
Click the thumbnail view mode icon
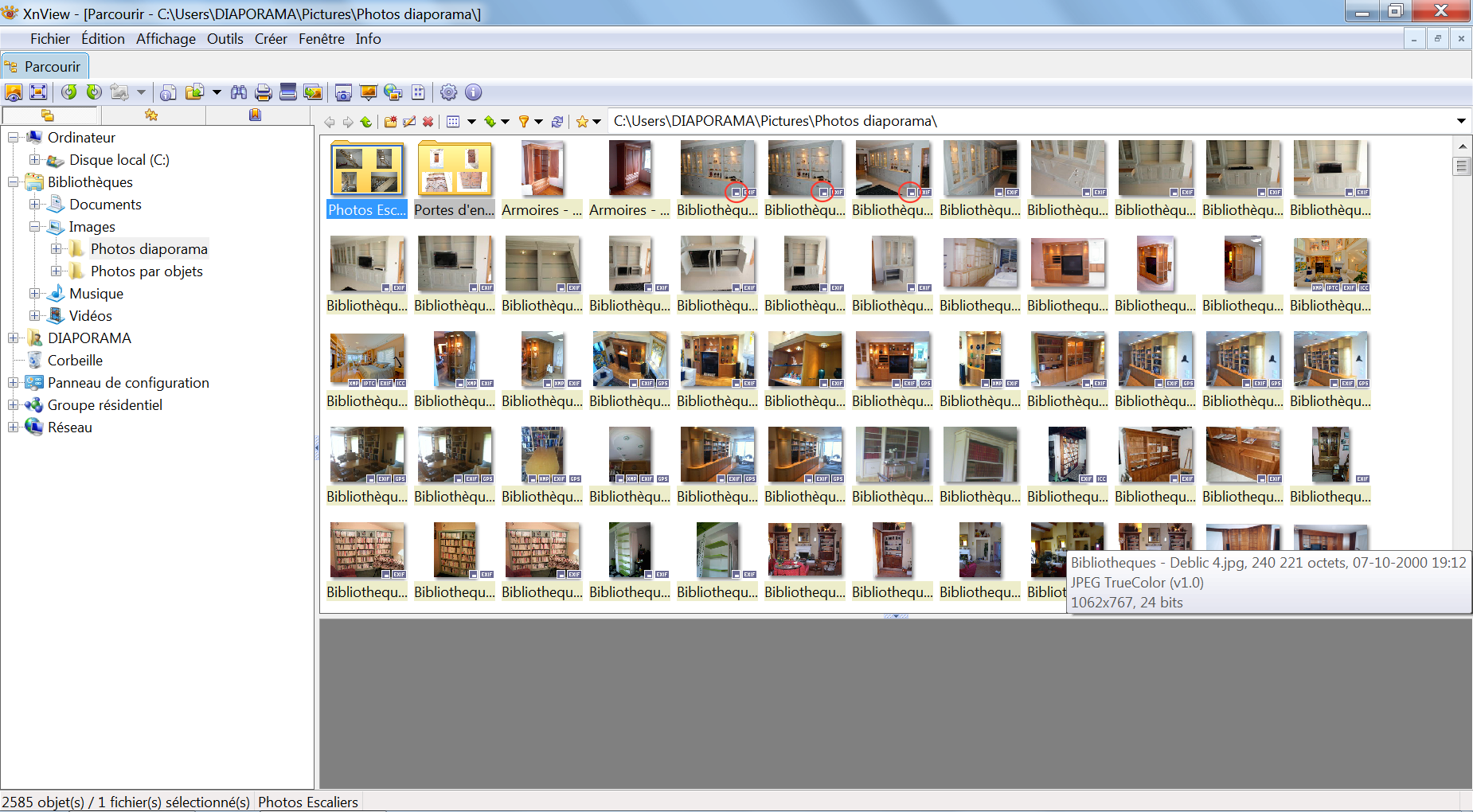tap(453, 122)
